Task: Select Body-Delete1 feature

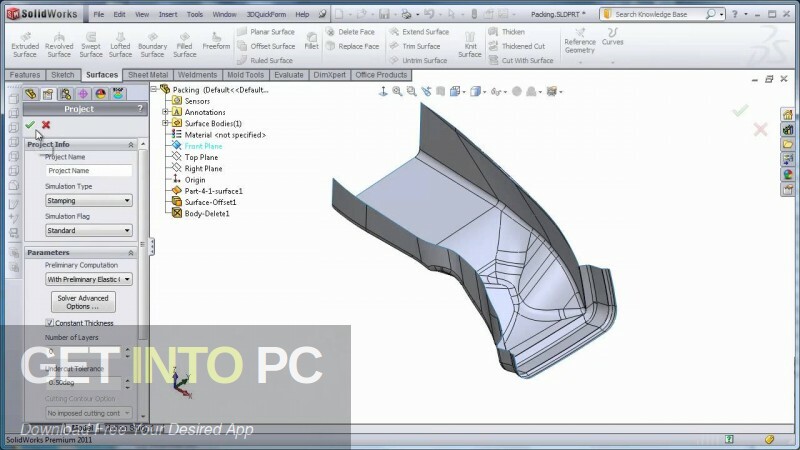Action: pos(207,213)
